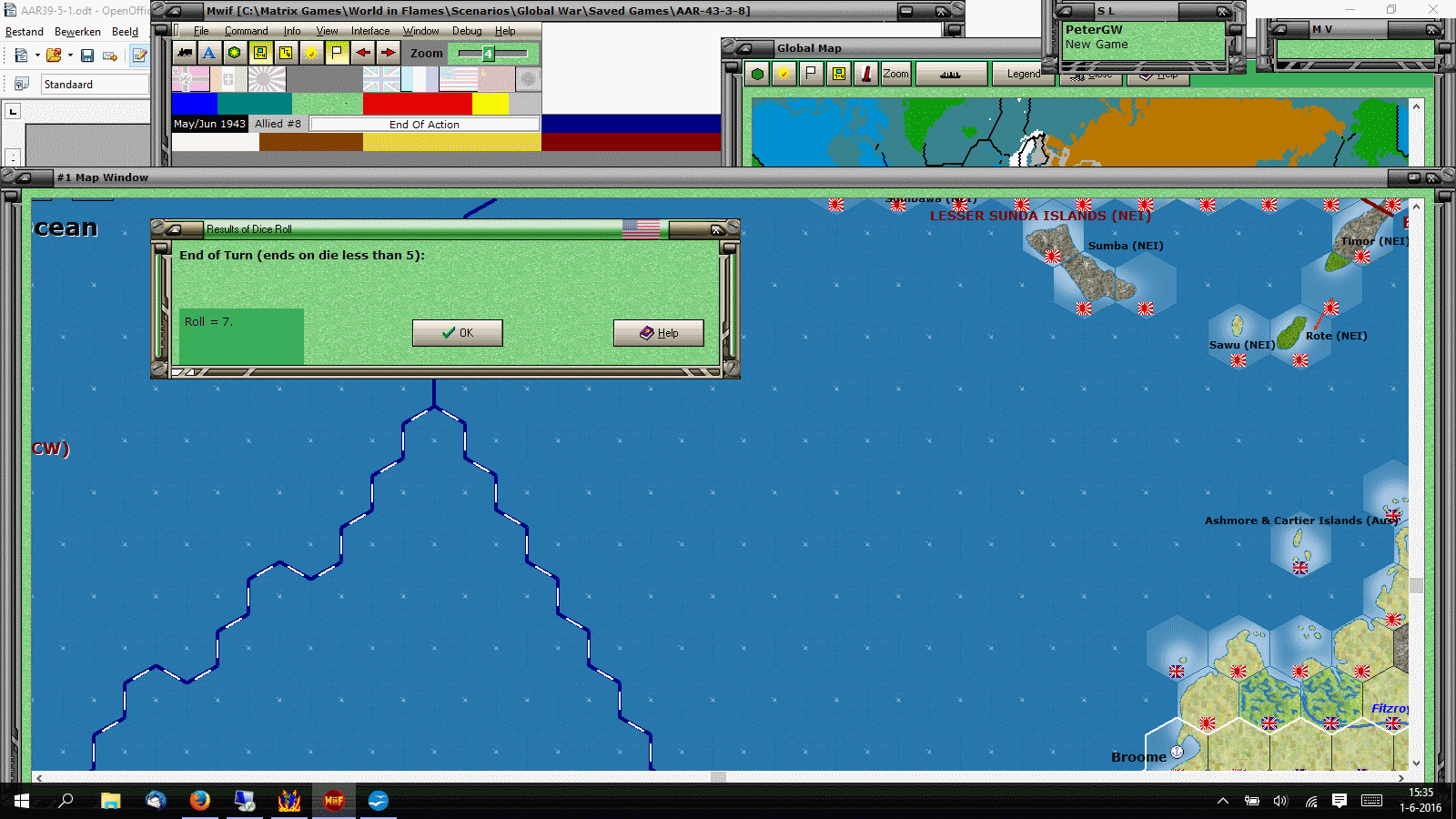This screenshot has height=819, width=1456.
Task: Click the ship silhouette button in Global Map
Action: (x=951, y=74)
